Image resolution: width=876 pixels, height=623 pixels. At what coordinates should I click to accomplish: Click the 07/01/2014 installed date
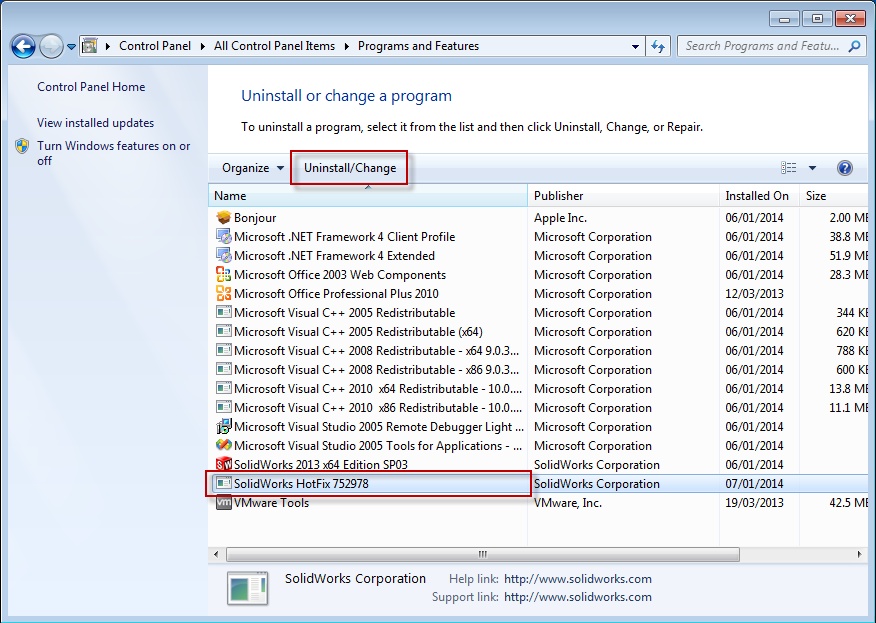click(x=754, y=484)
